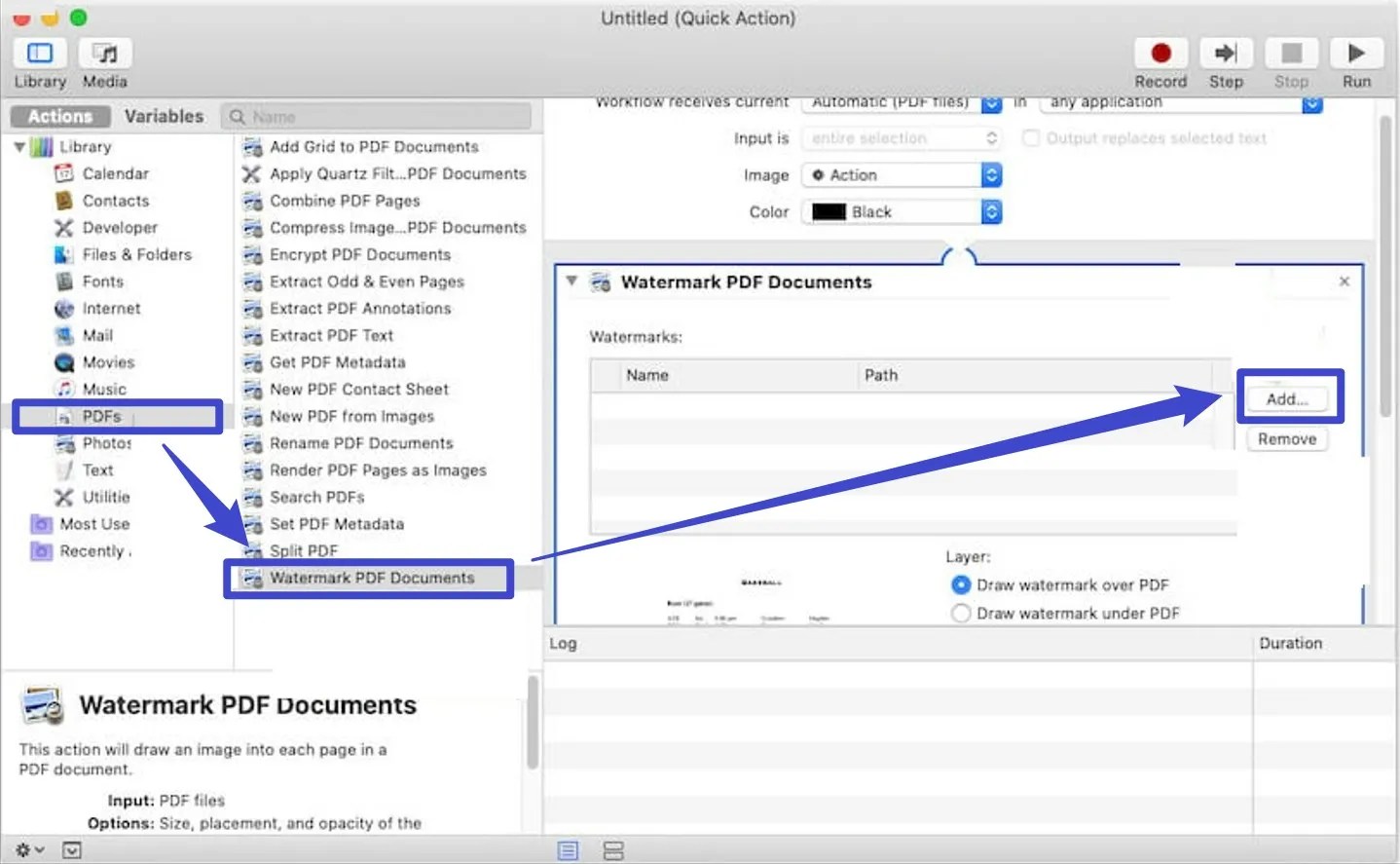Select the Calendar category in the sidebar
Screen dimensions: 1400x864
(x=116, y=173)
